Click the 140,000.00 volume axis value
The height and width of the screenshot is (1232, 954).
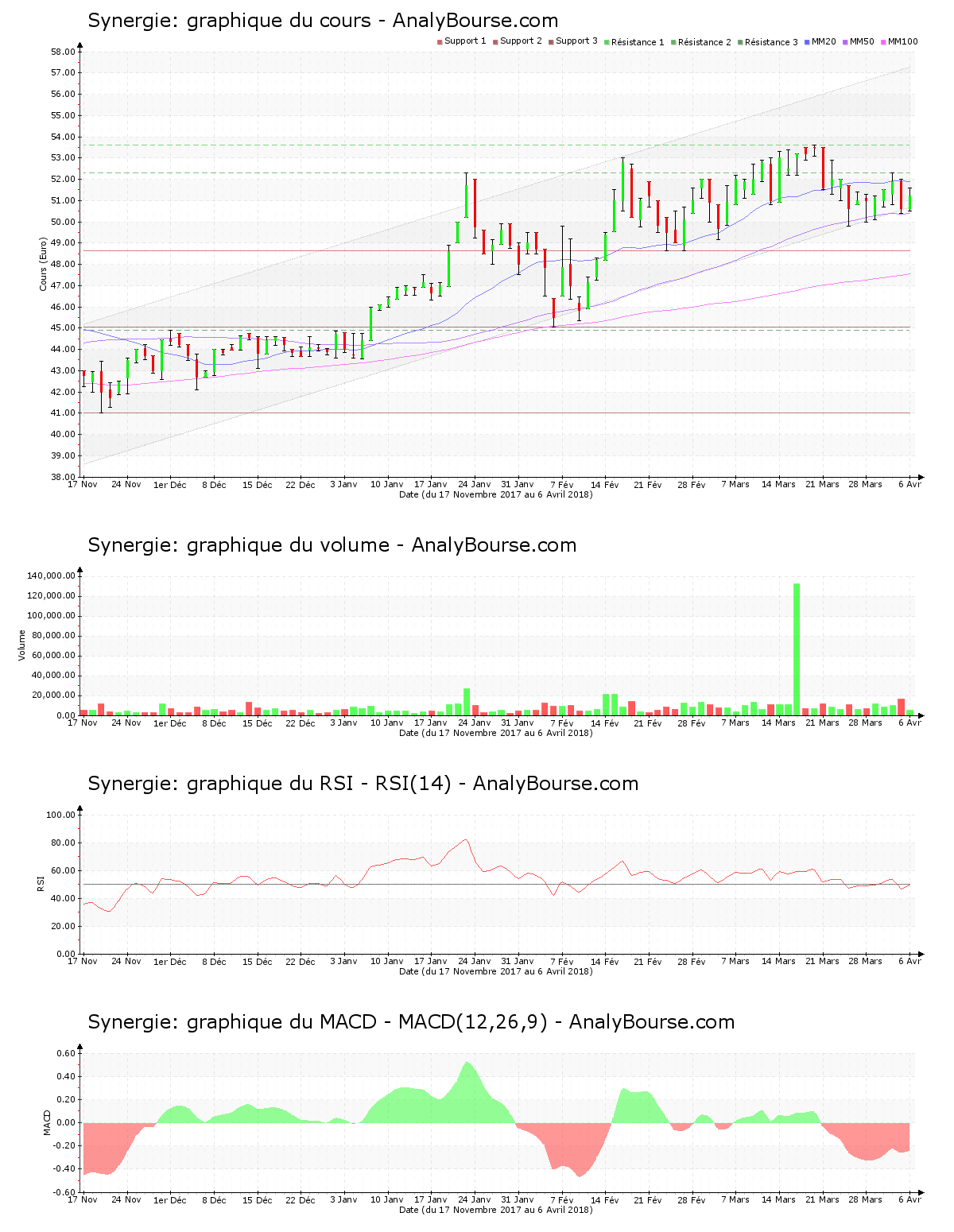pyautogui.click(x=51, y=575)
